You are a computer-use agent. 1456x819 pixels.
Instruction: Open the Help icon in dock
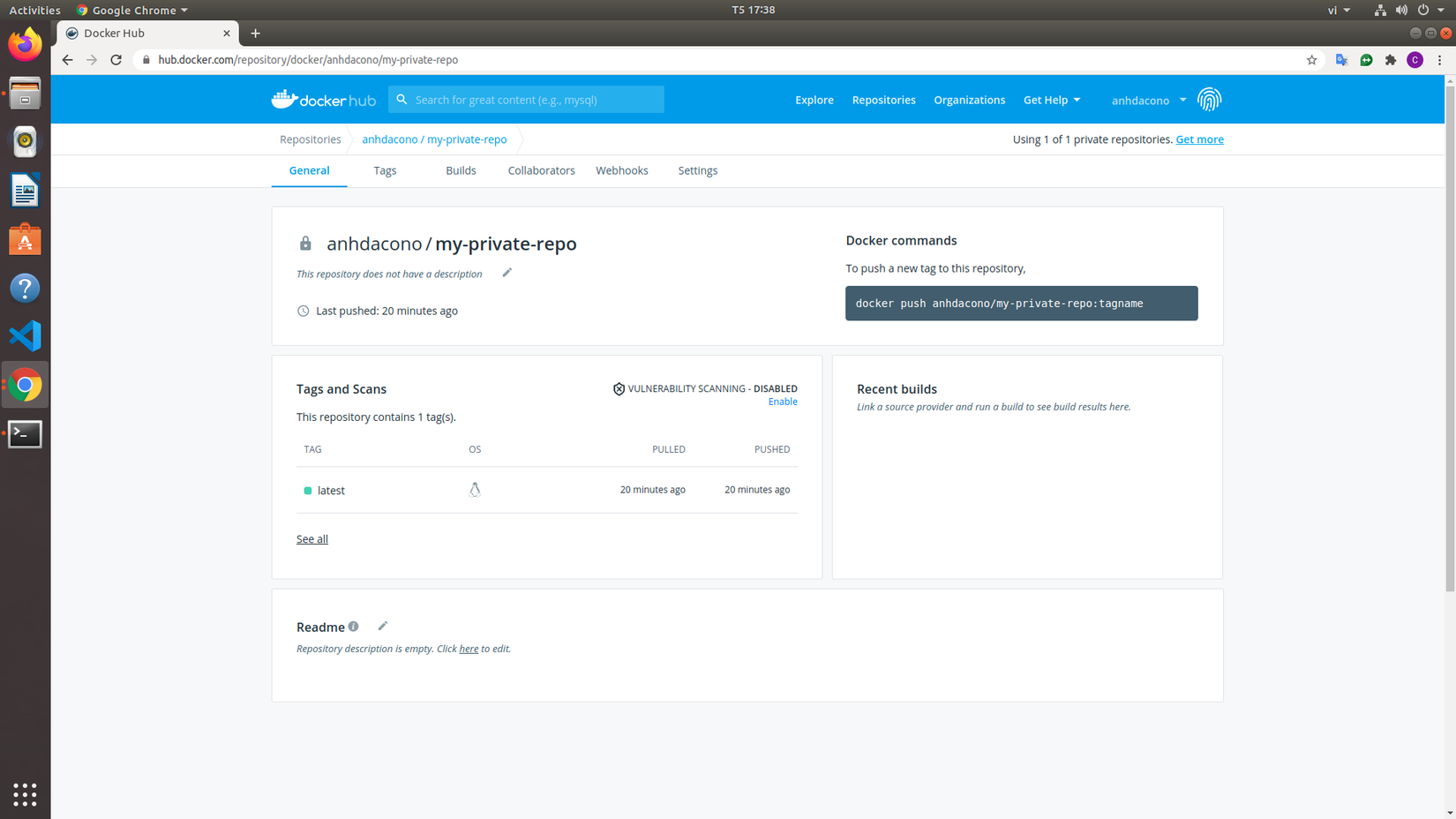pyautogui.click(x=25, y=288)
